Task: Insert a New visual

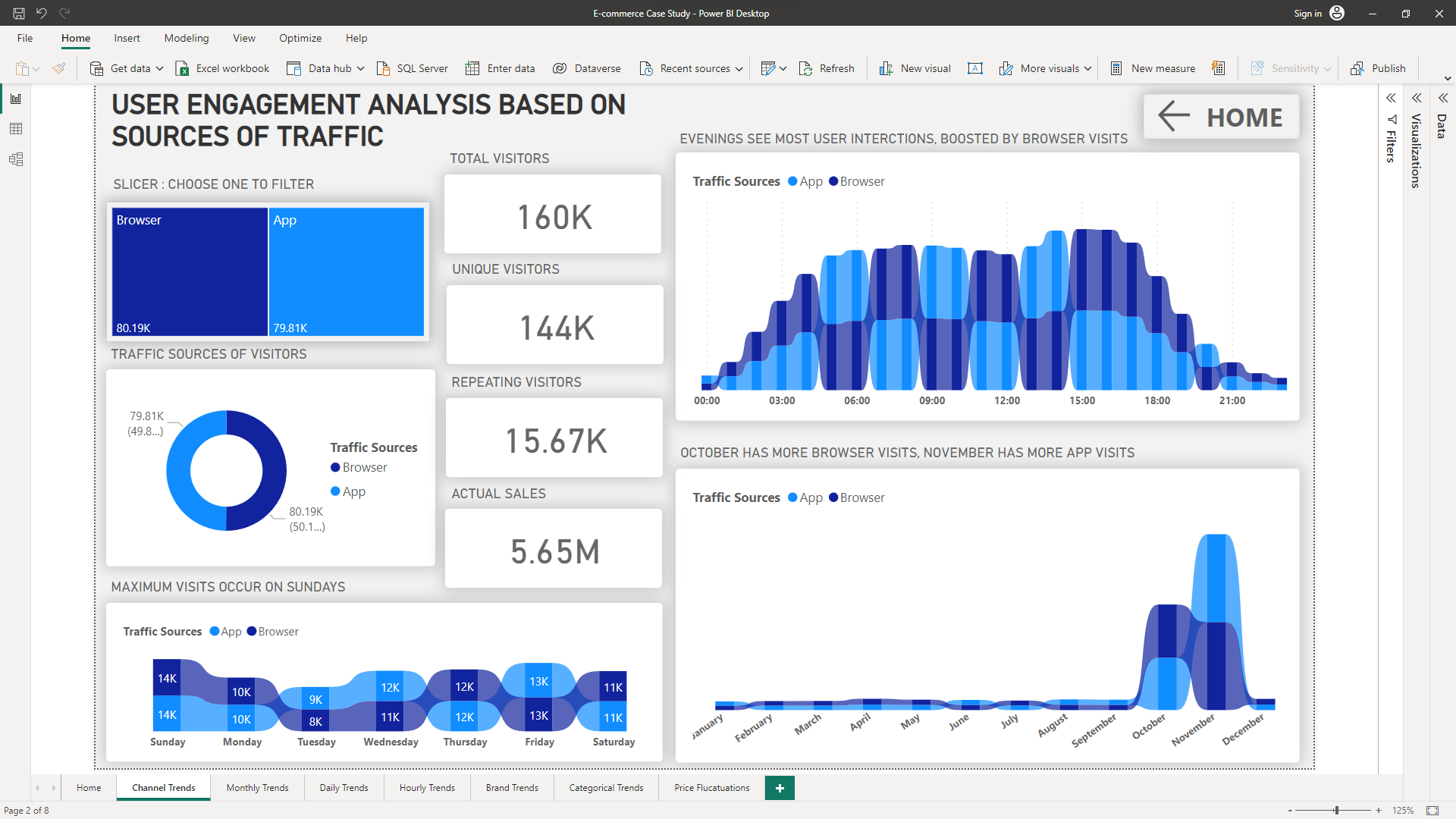Action: tap(915, 68)
